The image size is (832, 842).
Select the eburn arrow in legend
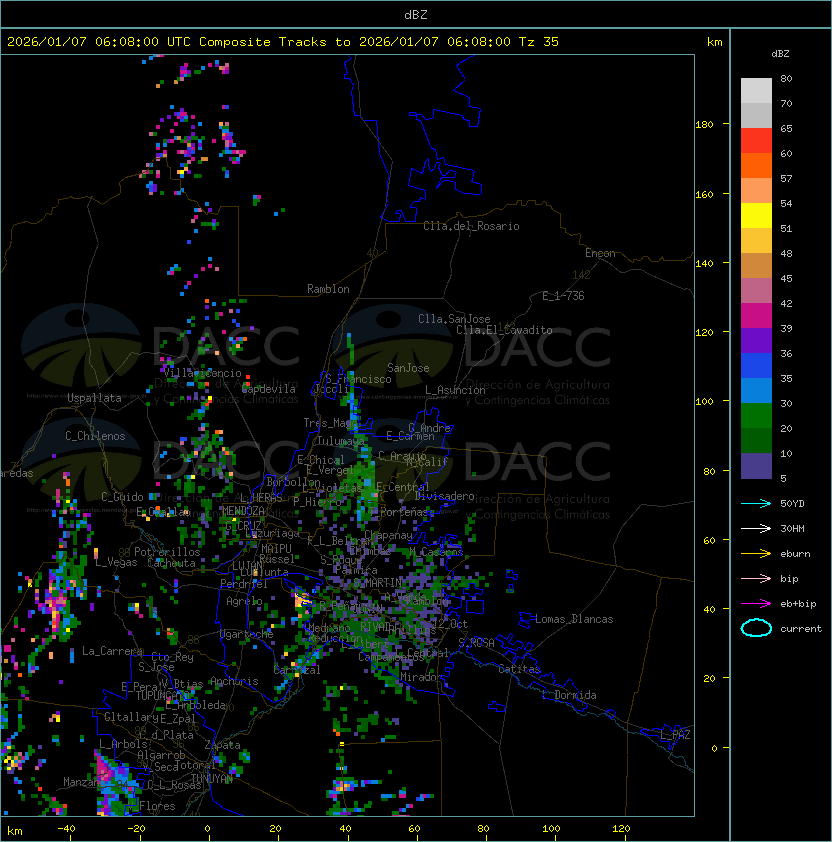pos(756,553)
